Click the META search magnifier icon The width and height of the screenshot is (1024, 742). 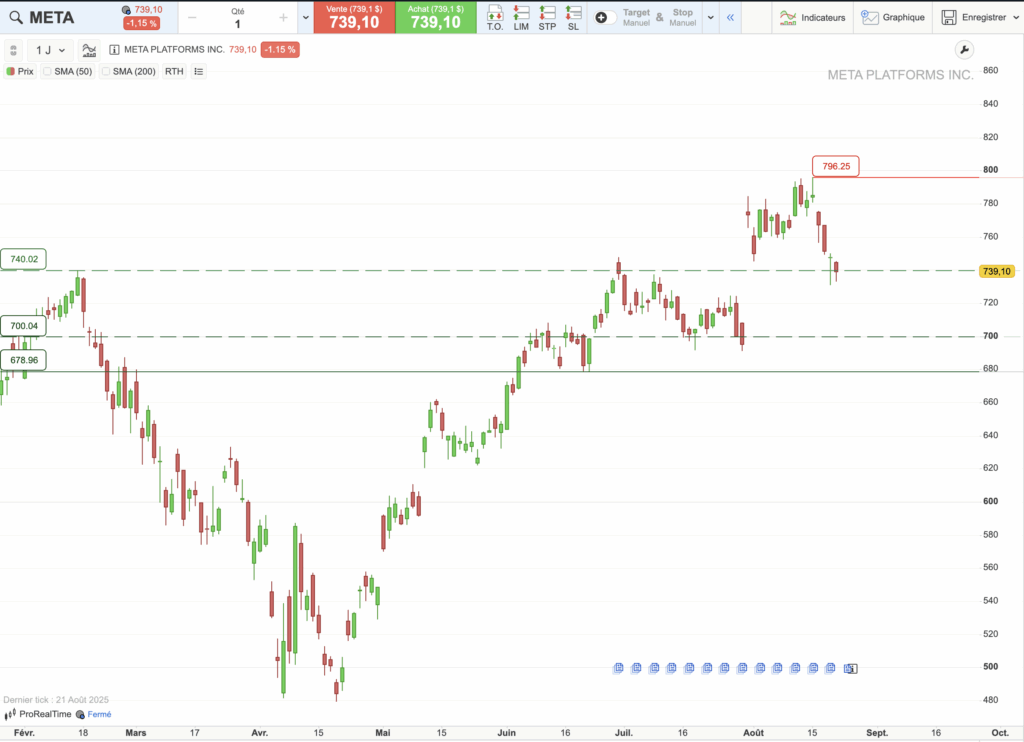pos(16,17)
